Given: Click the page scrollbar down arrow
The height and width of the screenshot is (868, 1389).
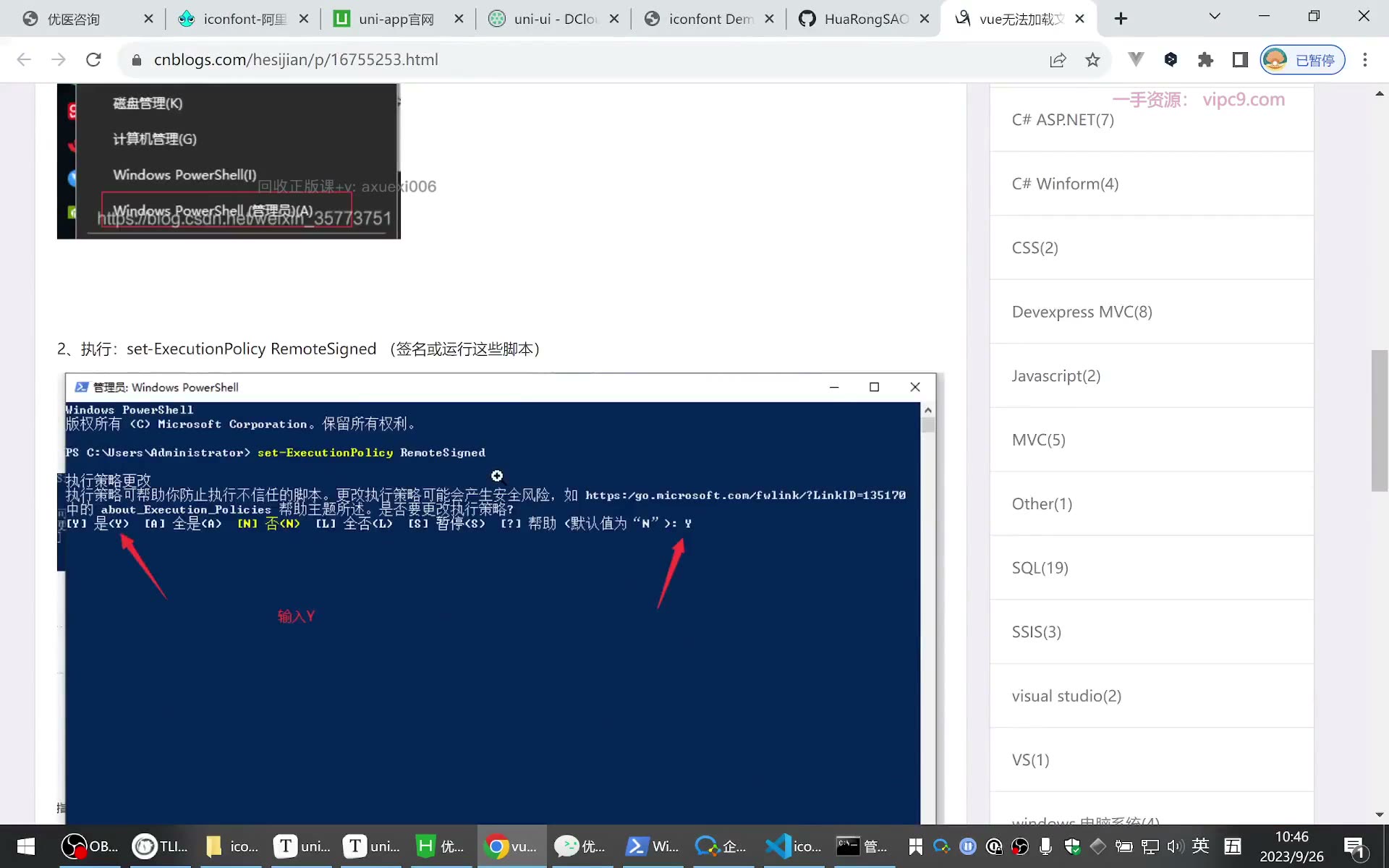Looking at the screenshot, I should 1379,814.
